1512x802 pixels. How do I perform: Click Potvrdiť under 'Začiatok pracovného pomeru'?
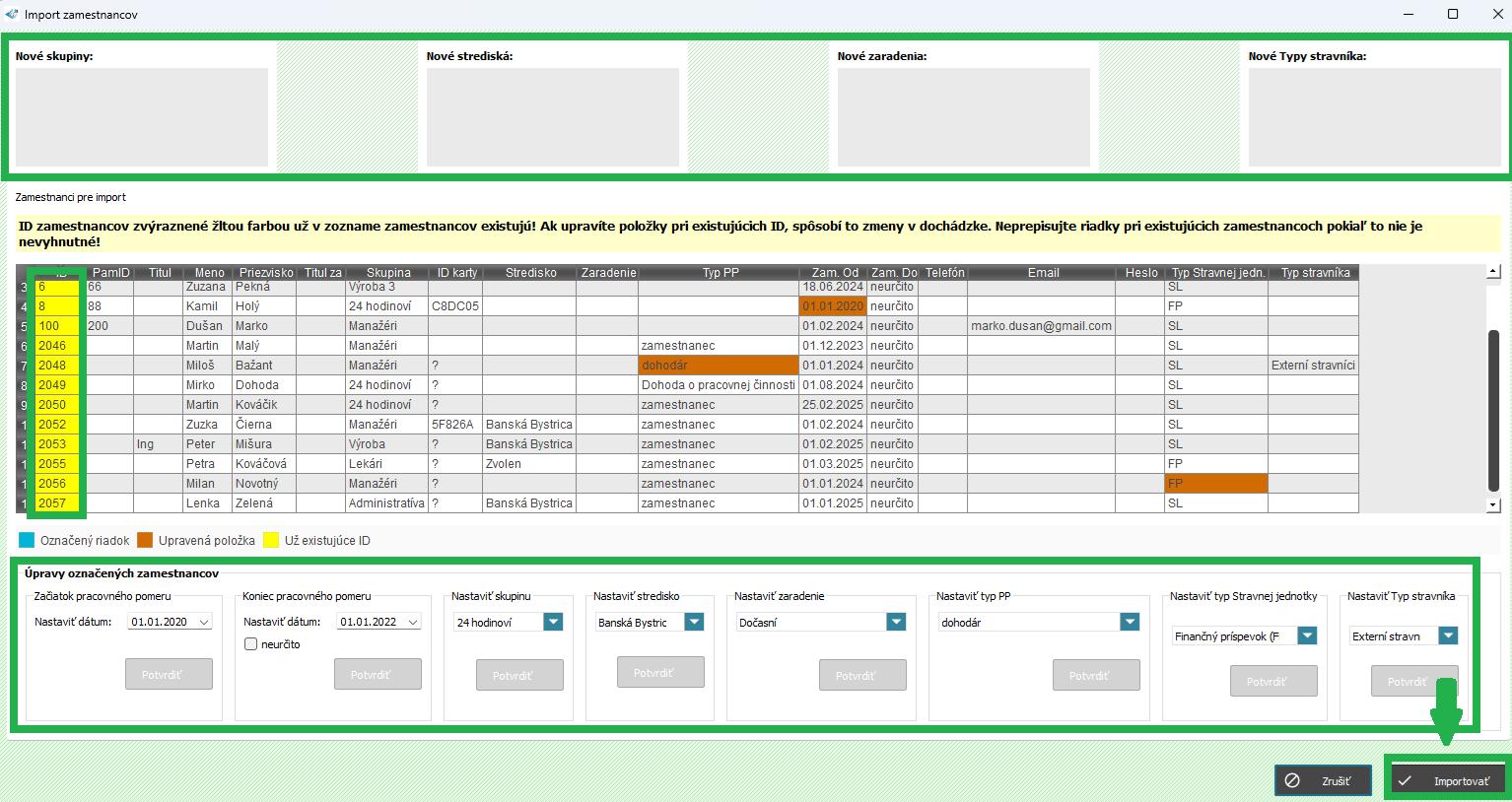coord(169,674)
